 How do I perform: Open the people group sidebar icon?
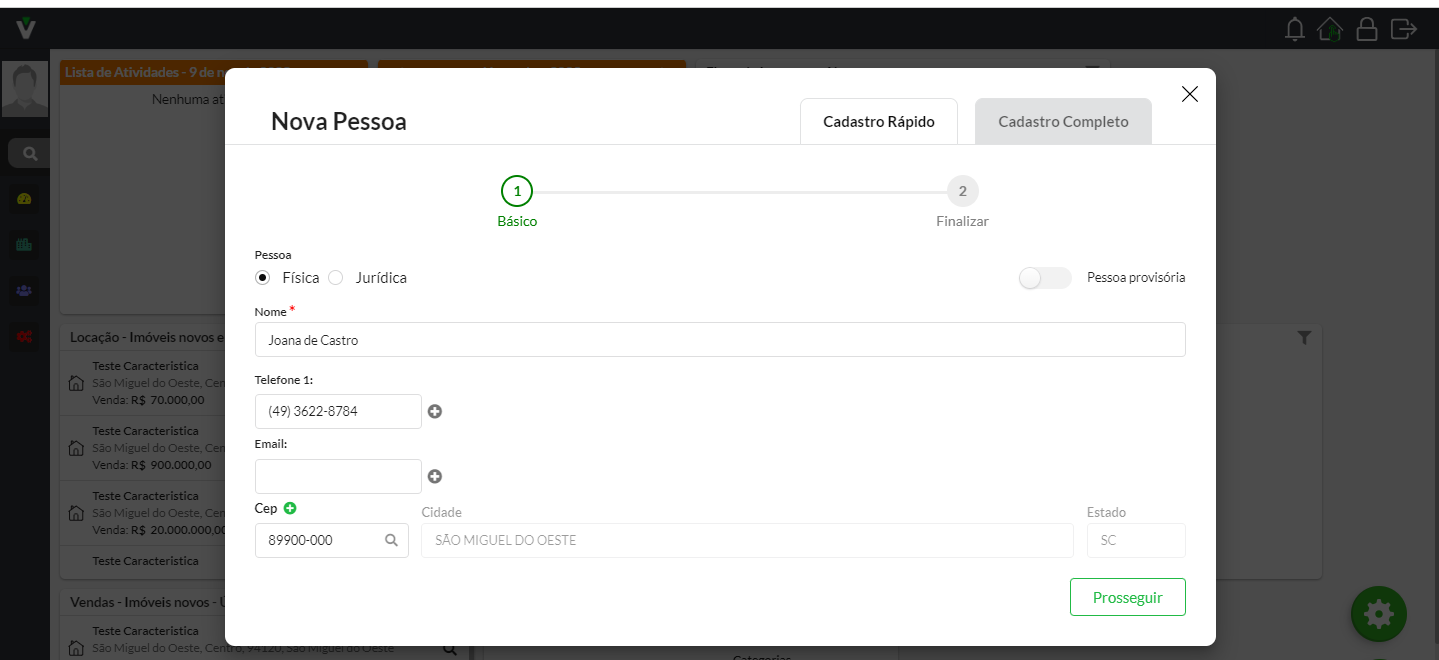pyautogui.click(x=25, y=291)
